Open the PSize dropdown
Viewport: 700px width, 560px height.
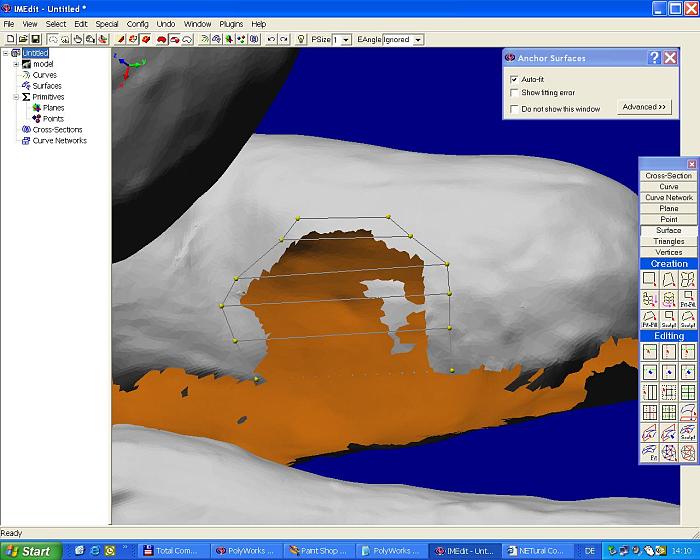[x=346, y=40]
